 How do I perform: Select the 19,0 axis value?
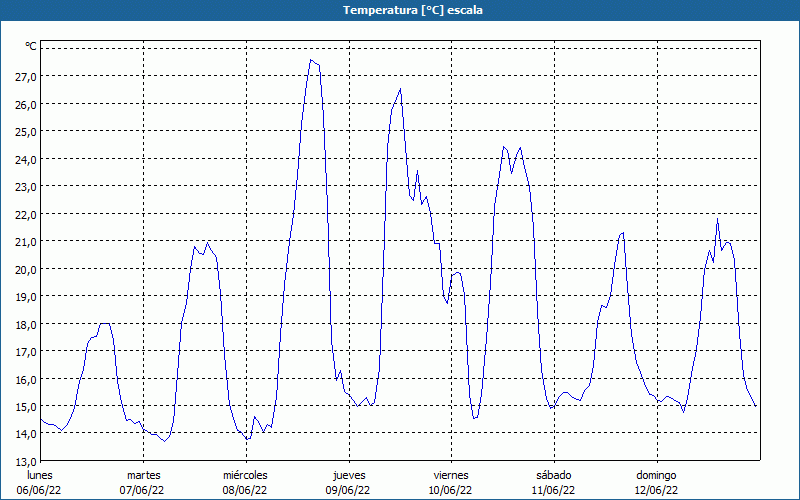26,296
